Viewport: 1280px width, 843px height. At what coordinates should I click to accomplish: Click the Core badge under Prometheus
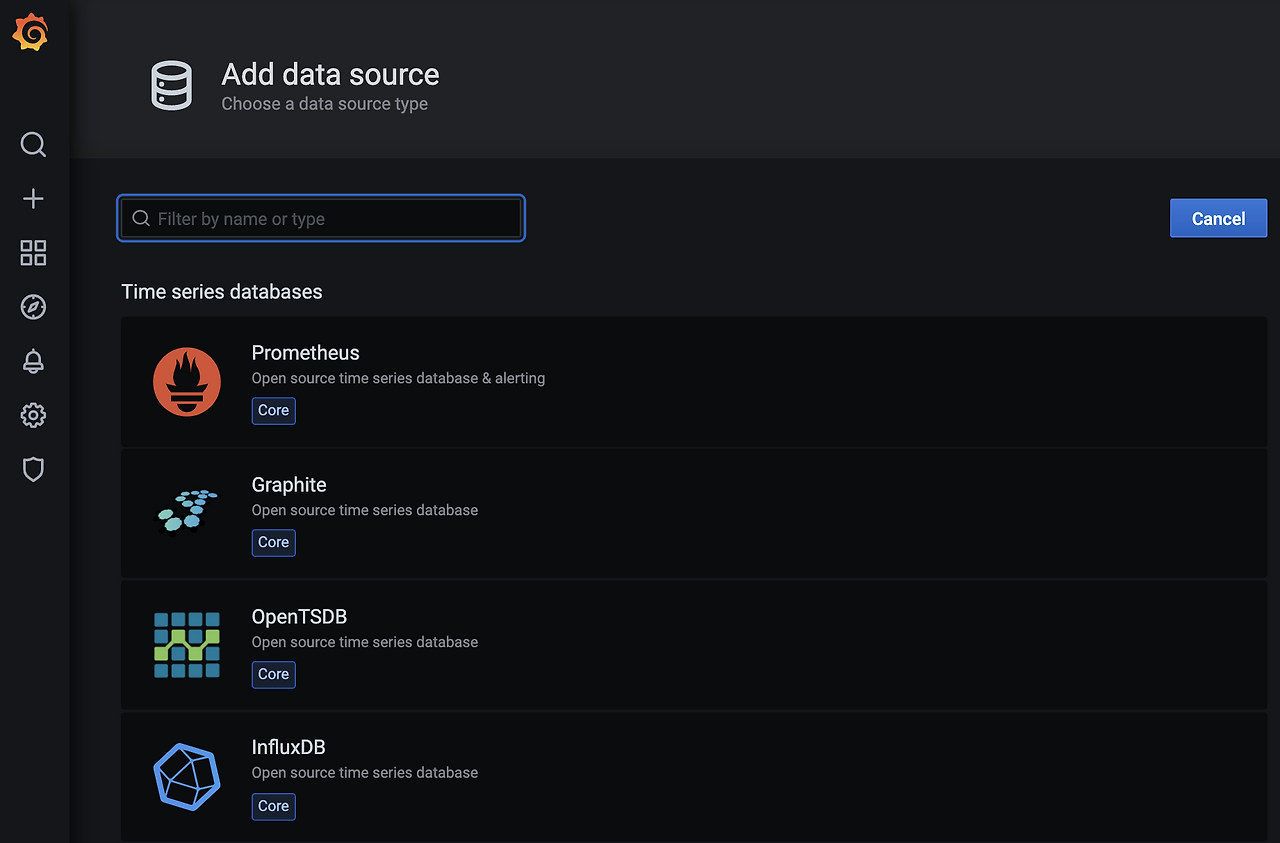point(273,411)
